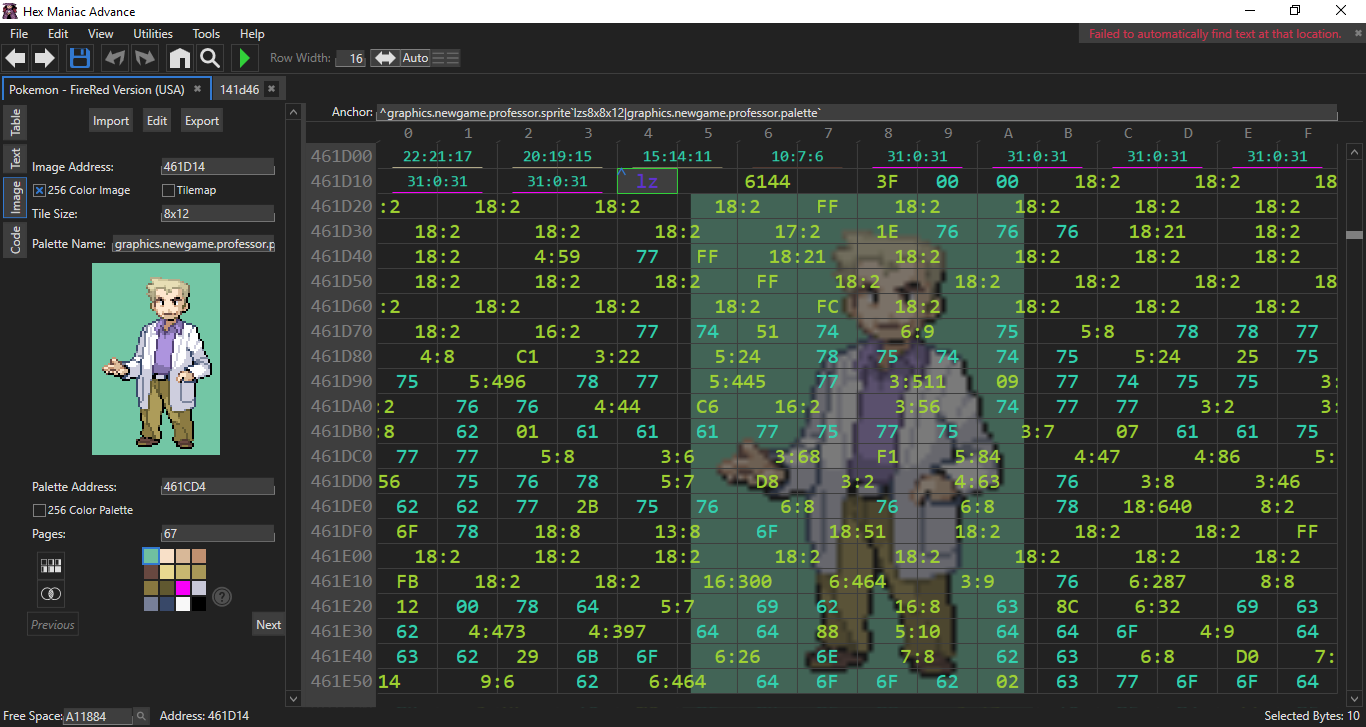1366x727 pixels.
Task: Click the Image Address input field
Action: point(217,167)
